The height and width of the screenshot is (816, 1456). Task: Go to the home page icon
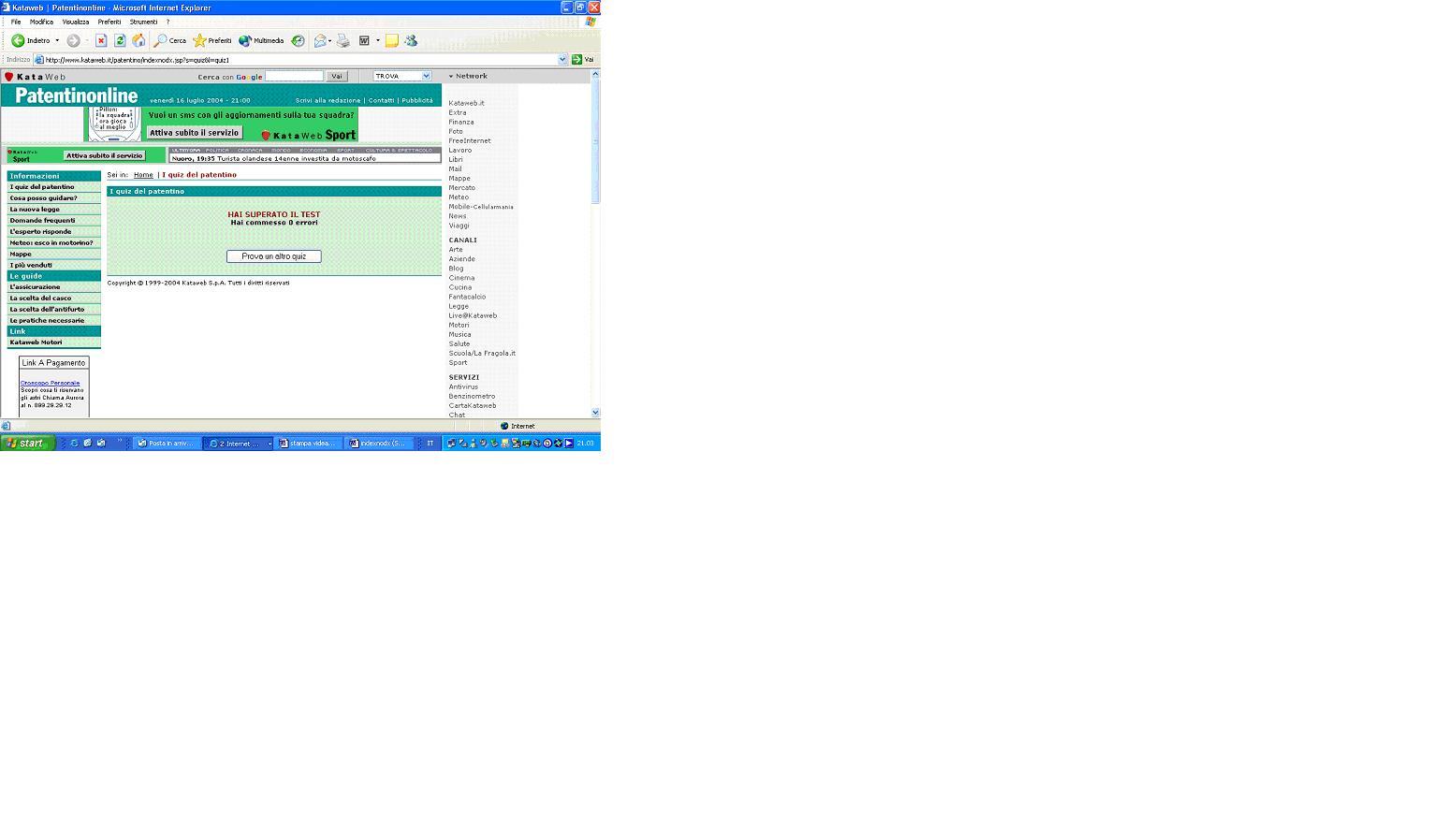[x=138, y=40]
